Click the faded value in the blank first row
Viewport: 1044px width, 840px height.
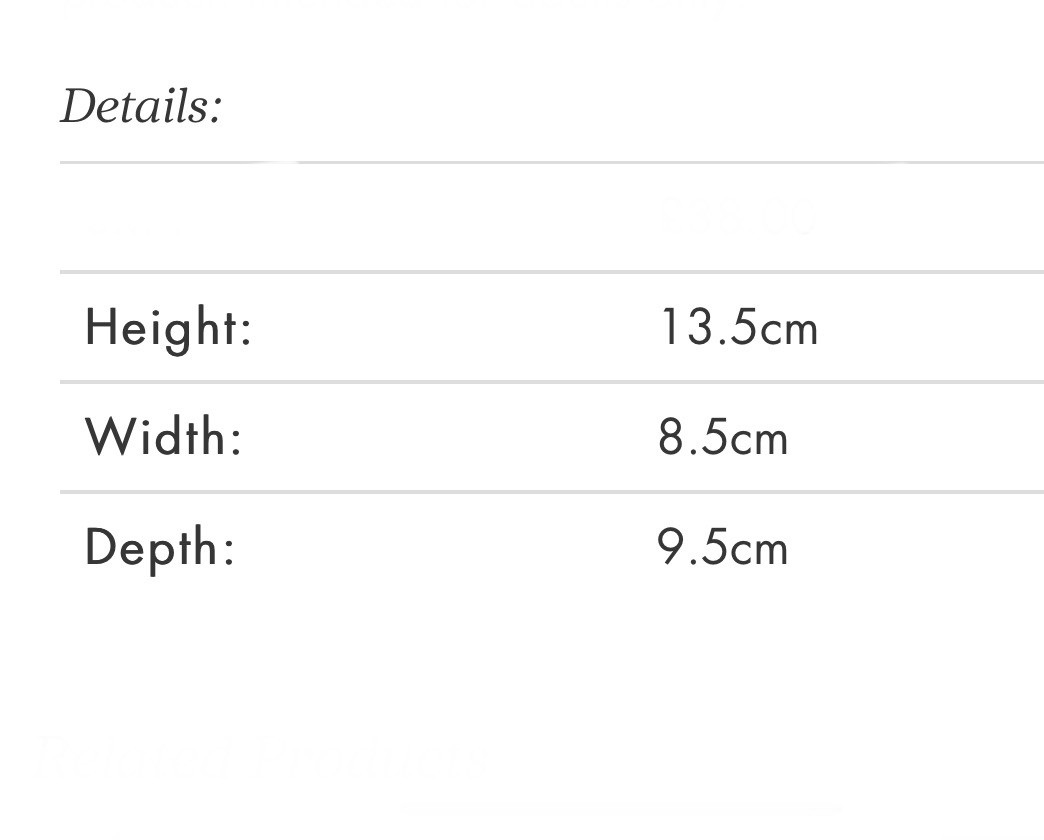(738, 215)
